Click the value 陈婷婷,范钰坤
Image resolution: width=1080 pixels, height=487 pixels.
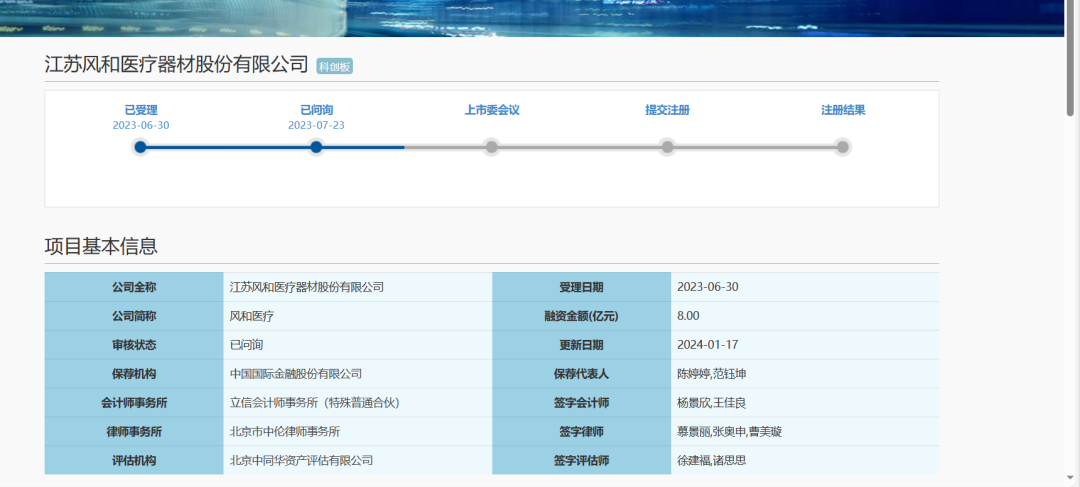point(712,374)
